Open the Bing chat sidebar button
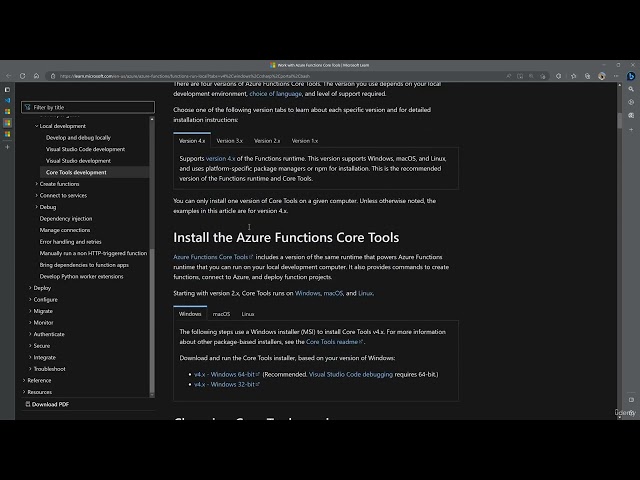 pos(631,76)
